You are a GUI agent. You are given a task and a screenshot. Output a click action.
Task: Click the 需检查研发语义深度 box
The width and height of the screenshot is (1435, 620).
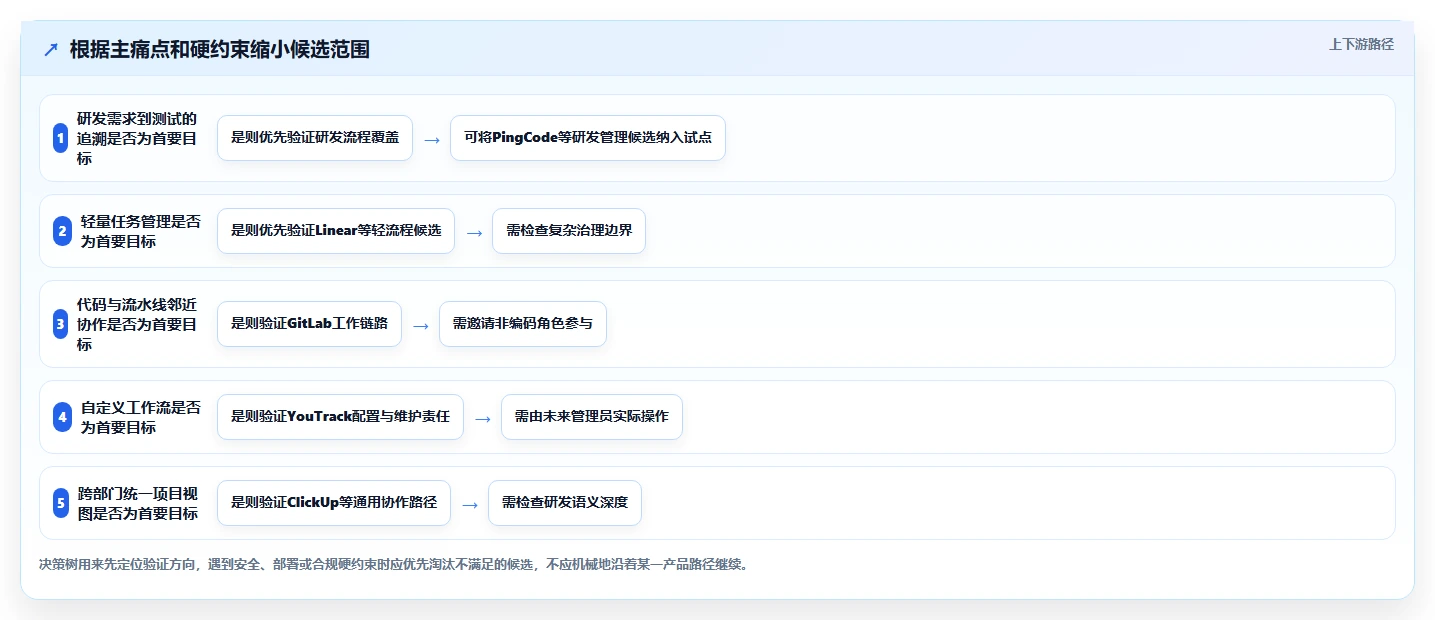tap(565, 503)
